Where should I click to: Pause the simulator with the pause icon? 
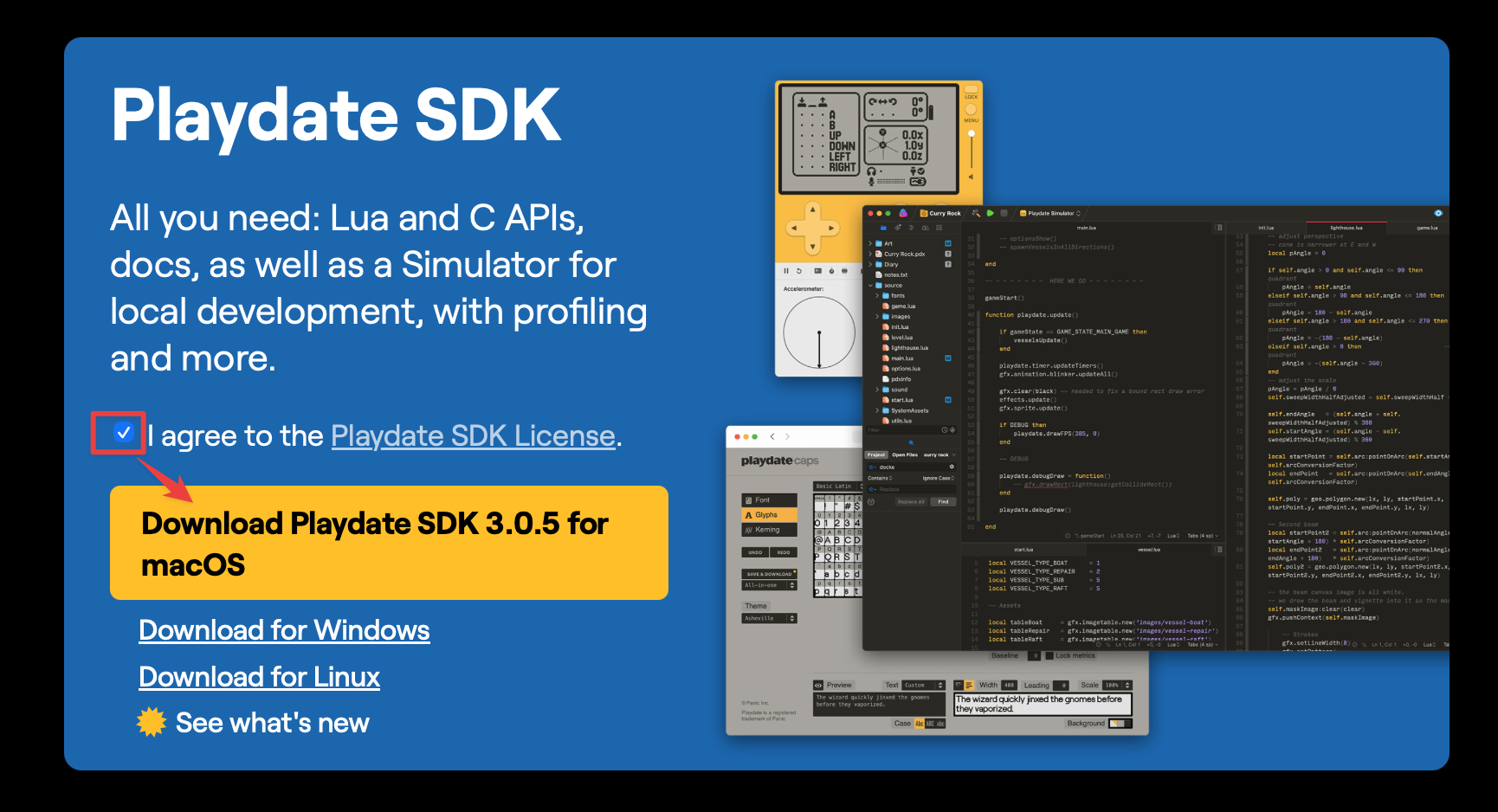pyautogui.click(x=786, y=271)
